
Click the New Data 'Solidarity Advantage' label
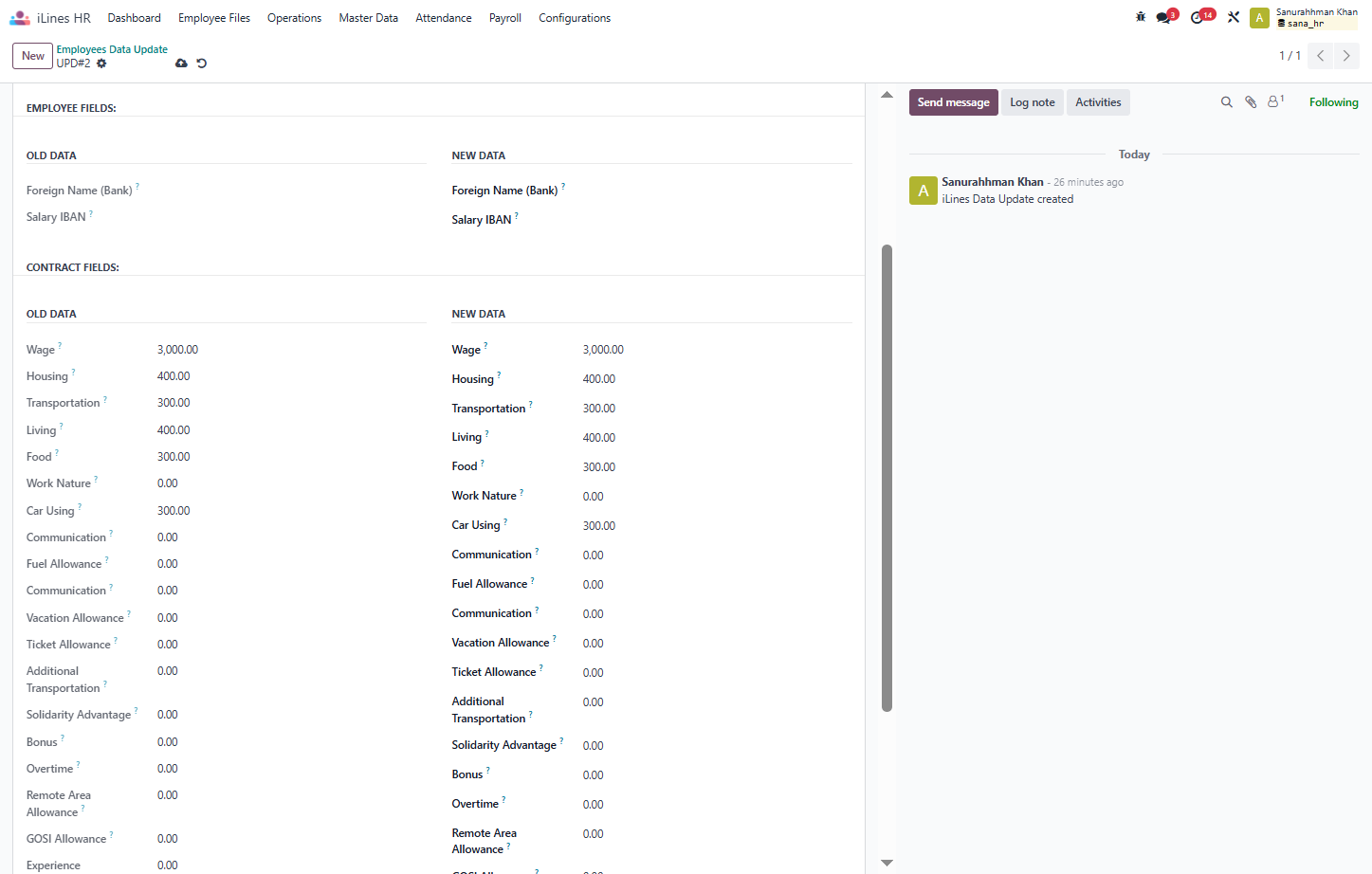point(503,745)
